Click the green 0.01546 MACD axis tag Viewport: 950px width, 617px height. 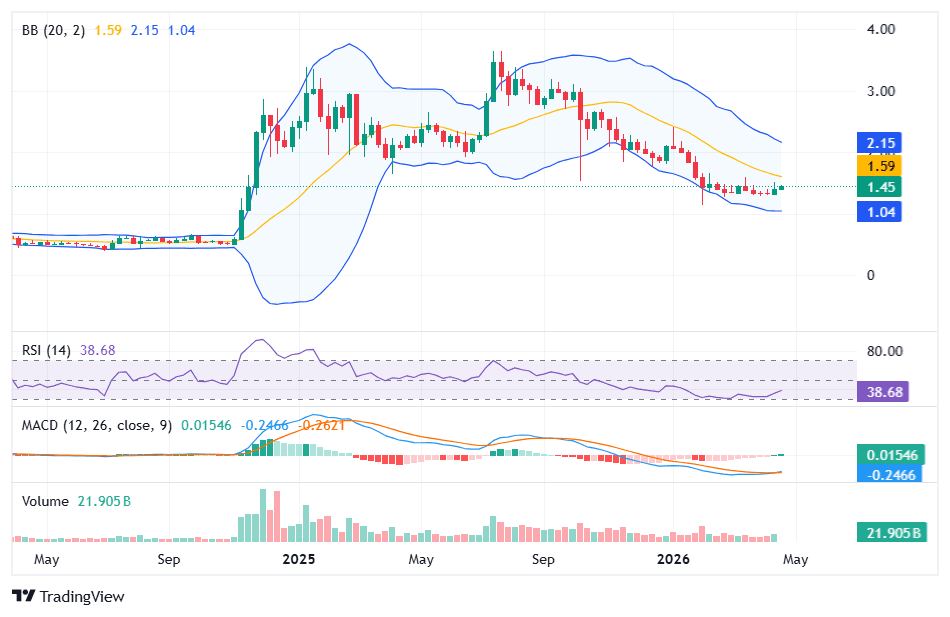[x=887, y=454]
